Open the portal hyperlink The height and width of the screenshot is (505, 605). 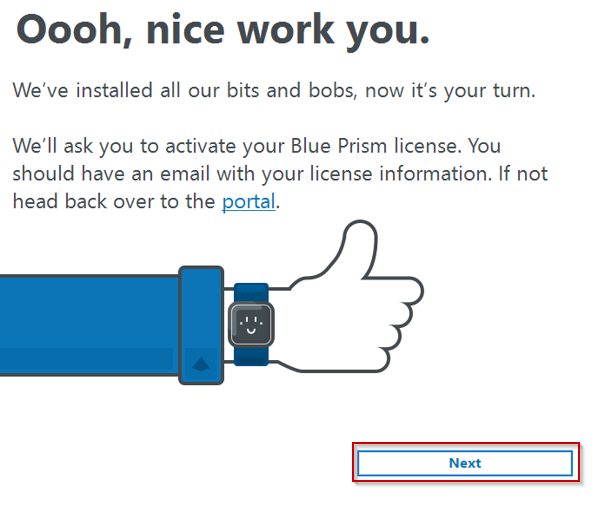248,202
